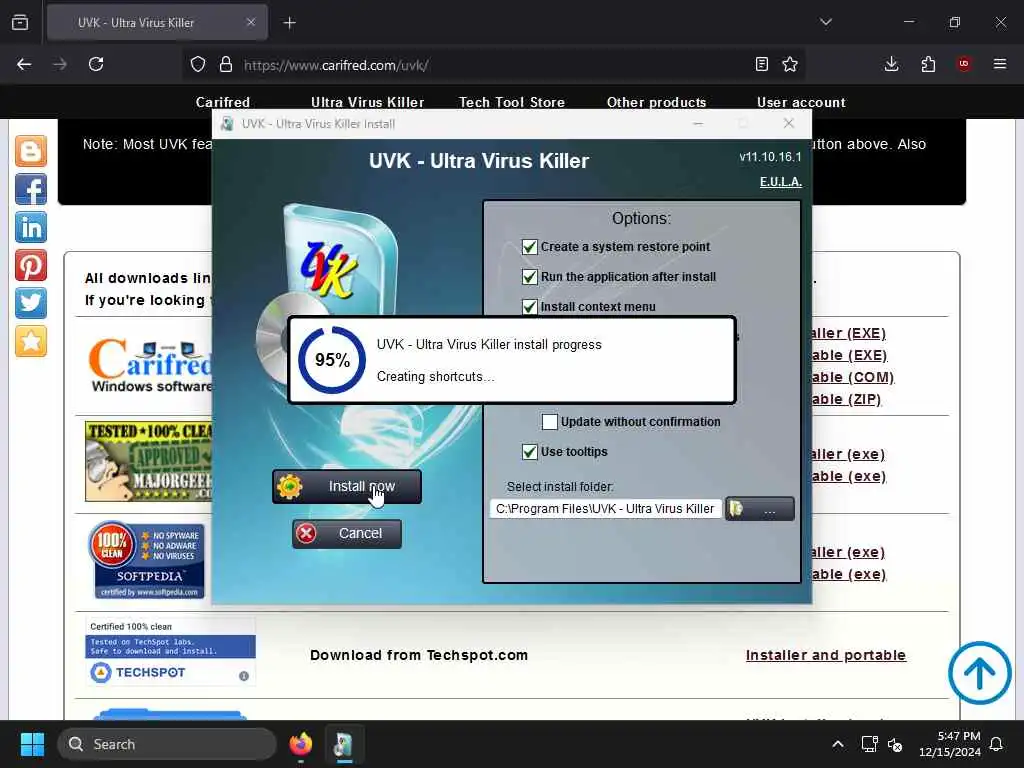Bookmark this page with the star icon
The width and height of the screenshot is (1024, 768).
[790, 64]
